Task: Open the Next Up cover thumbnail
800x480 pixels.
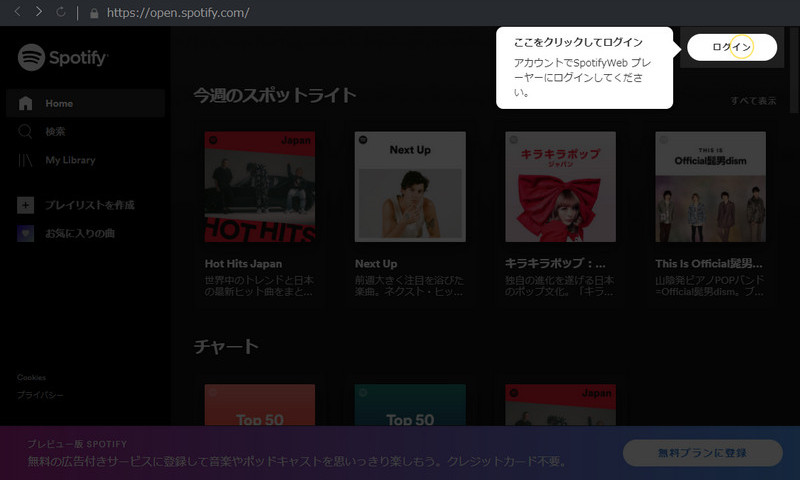Action: (410, 187)
